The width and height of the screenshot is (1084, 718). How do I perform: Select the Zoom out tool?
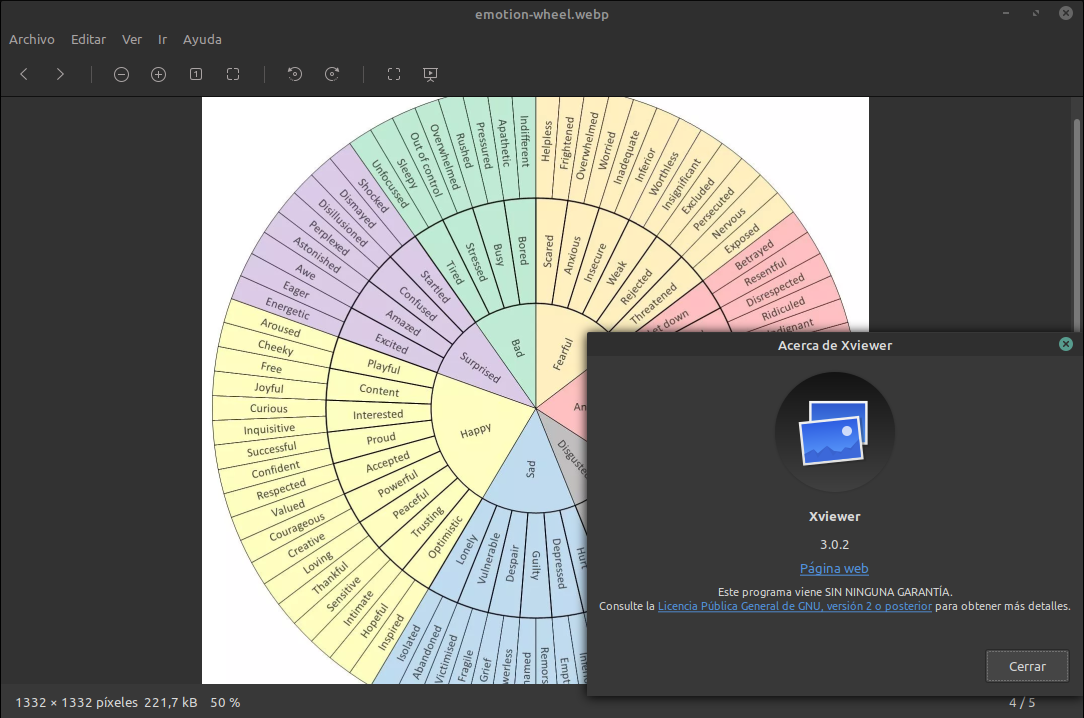pos(121,74)
